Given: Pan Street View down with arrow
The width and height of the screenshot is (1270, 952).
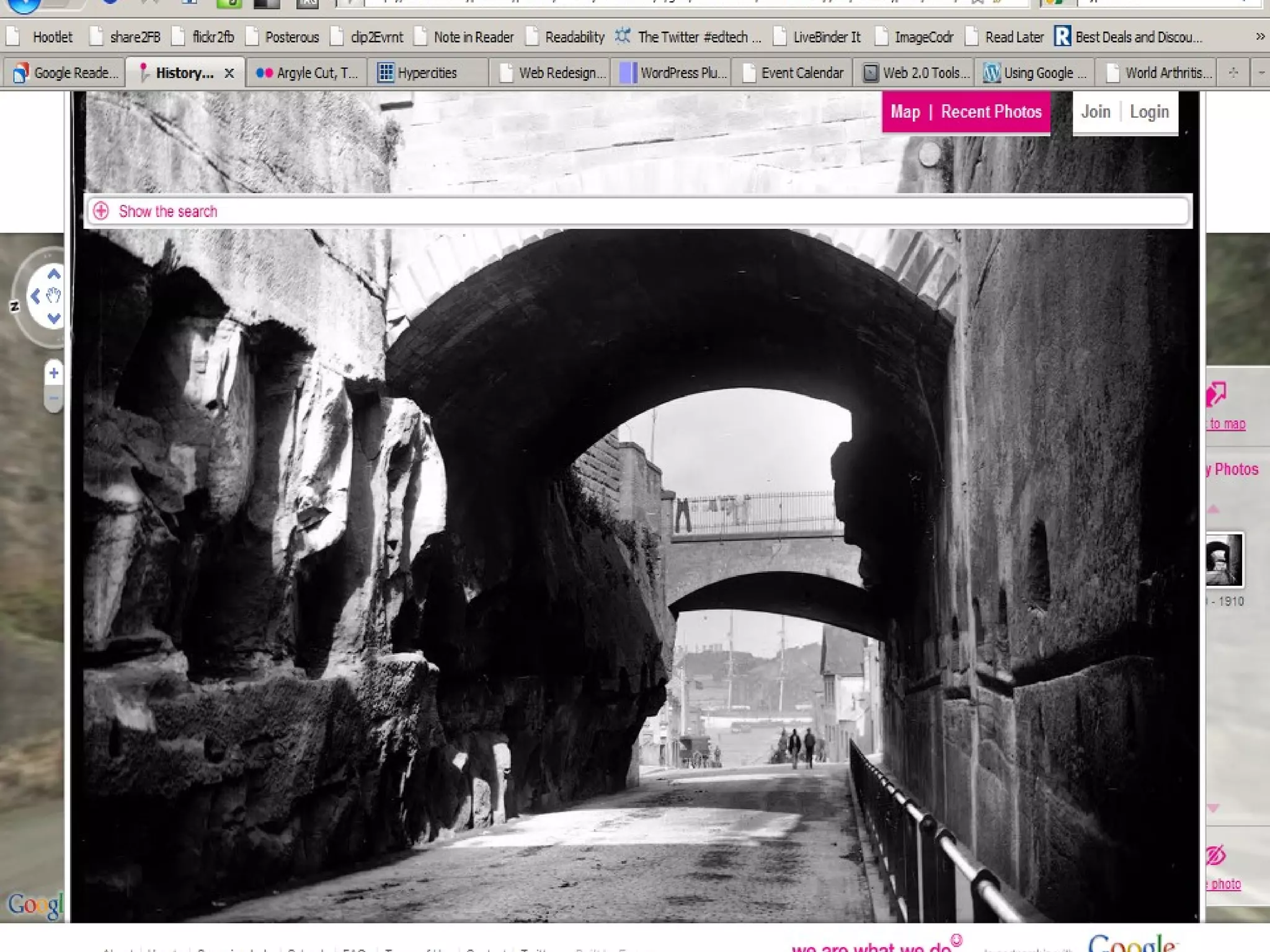Looking at the screenshot, I should point(54,319).
